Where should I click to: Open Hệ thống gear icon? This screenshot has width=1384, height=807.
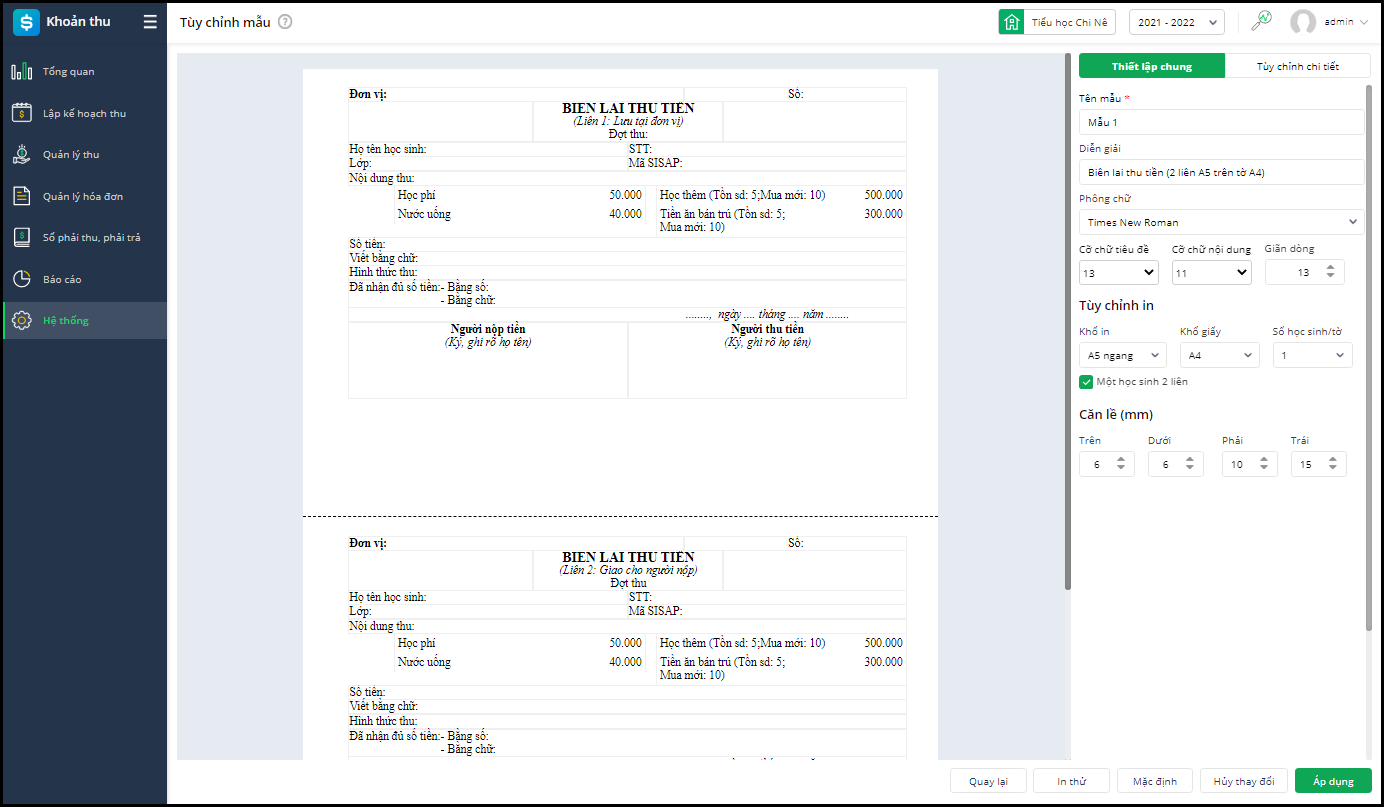(x=22, y=320)
